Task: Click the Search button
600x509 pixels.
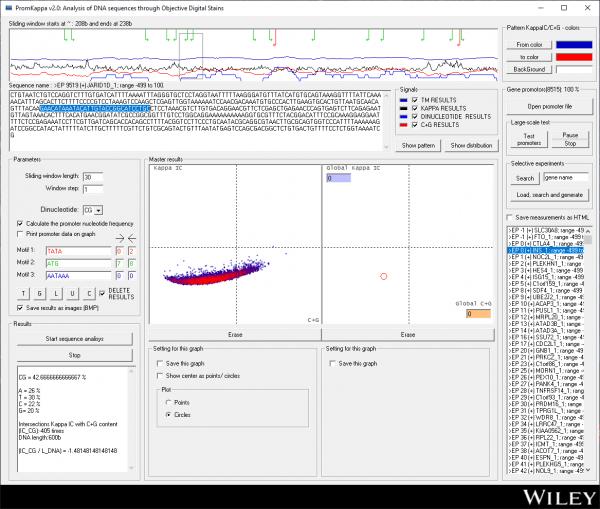Action: tap(525, 178)
